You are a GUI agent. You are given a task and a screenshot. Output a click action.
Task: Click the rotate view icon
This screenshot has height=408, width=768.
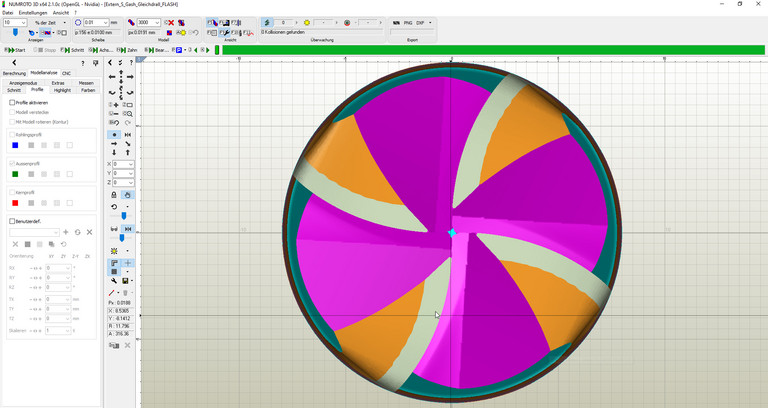click(x=114, y=207)
